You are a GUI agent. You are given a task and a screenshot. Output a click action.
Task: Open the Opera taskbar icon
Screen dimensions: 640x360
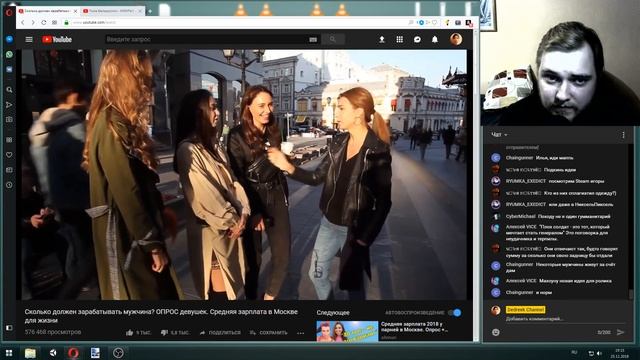point(73,353)
